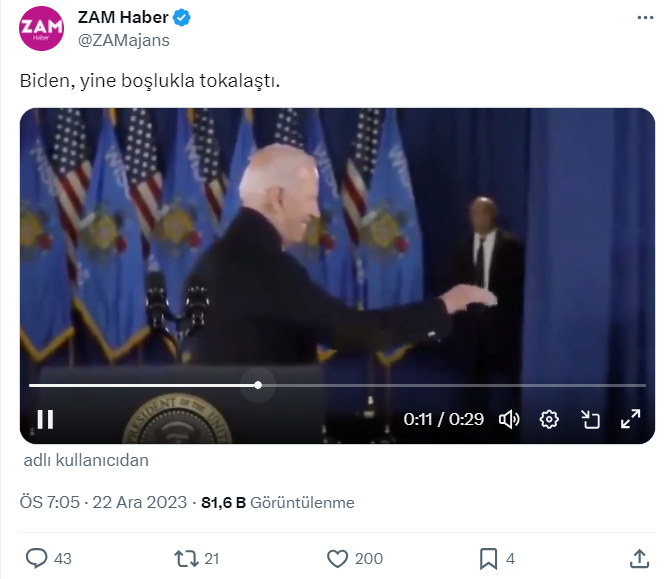Open ZAM Haber profile avatar
667x579 pixels.
coord(41,28)
